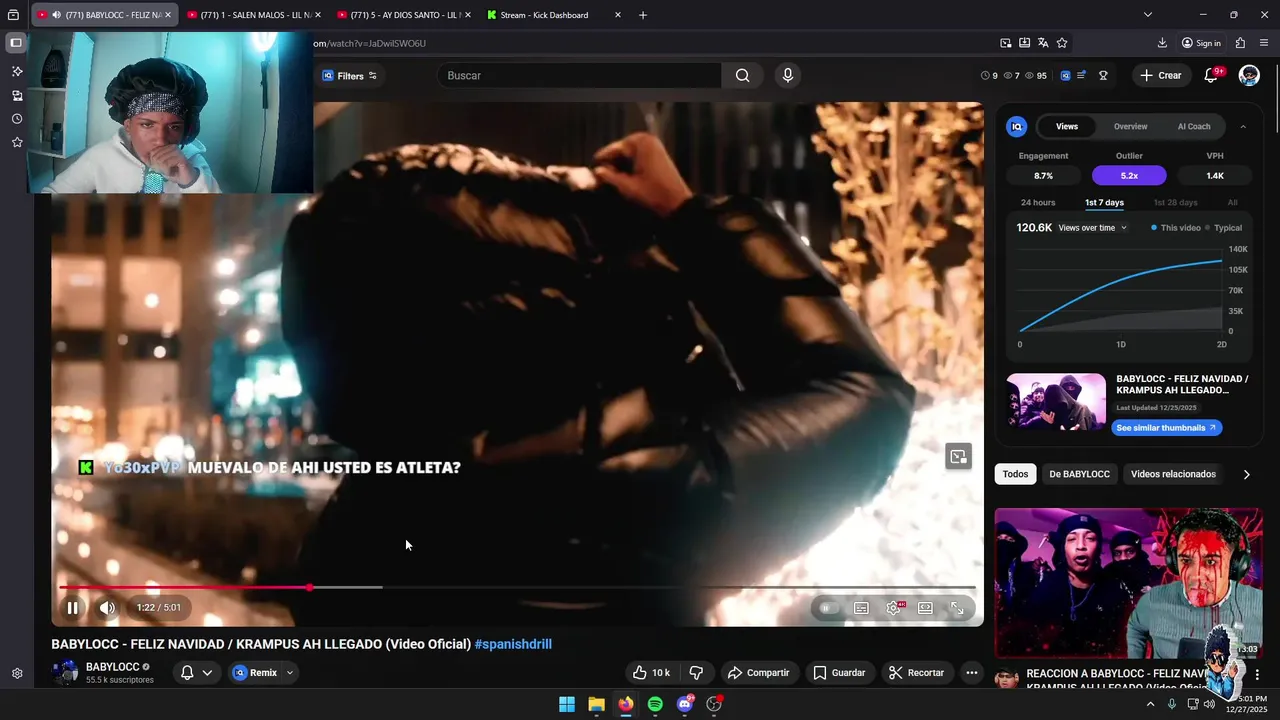Click the Remix button
1280x720 pixels.
pos(254,673)
